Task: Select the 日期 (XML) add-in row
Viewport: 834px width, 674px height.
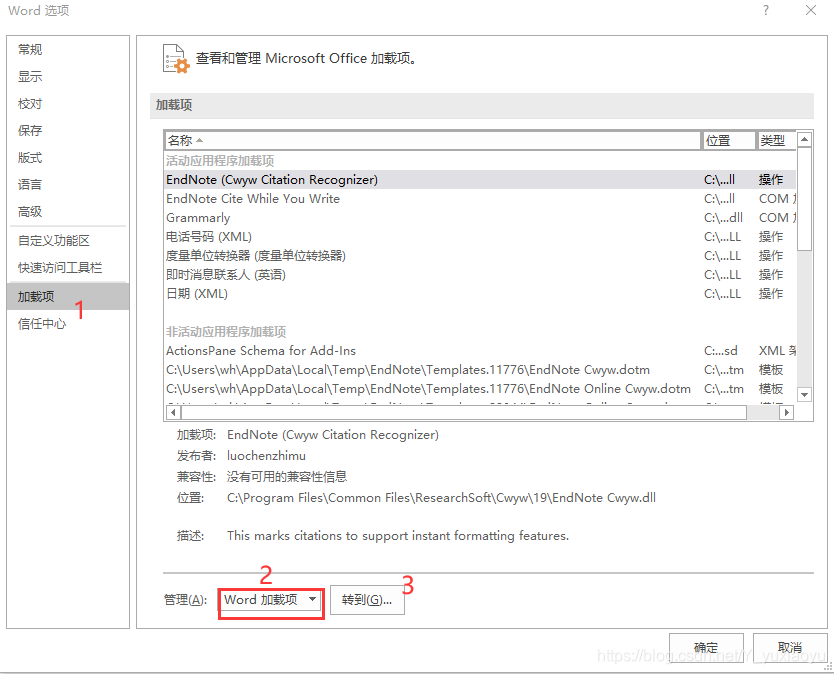Action: pyautogui.click(x=480, y=294)
